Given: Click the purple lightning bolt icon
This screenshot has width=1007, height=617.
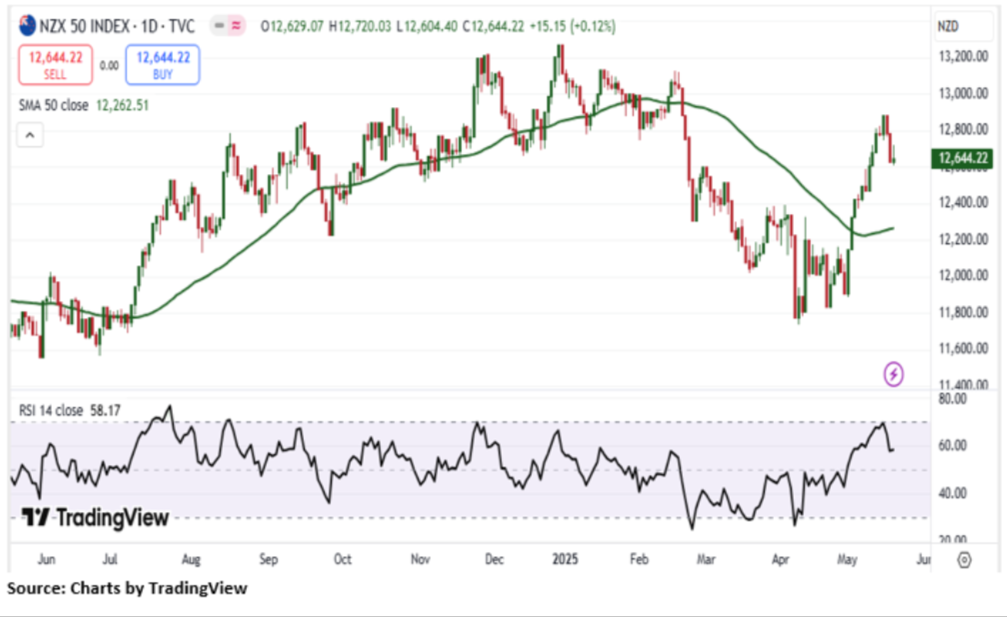Looking at the screenshot, I should point(893,374).
